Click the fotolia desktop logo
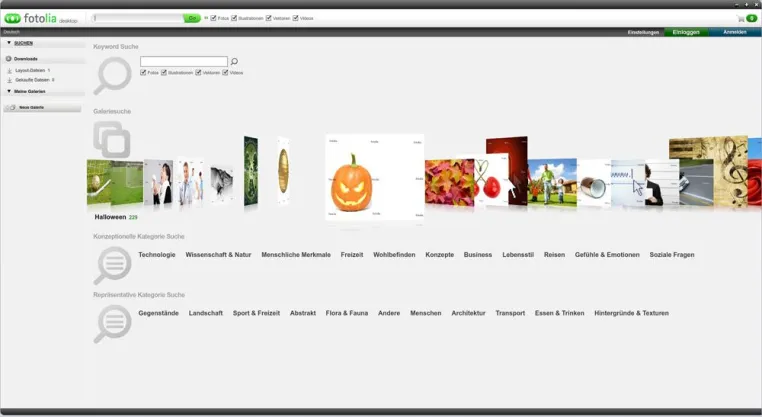Image resolution: width=762 pixels, height=417 pixels. click(41, 18)
